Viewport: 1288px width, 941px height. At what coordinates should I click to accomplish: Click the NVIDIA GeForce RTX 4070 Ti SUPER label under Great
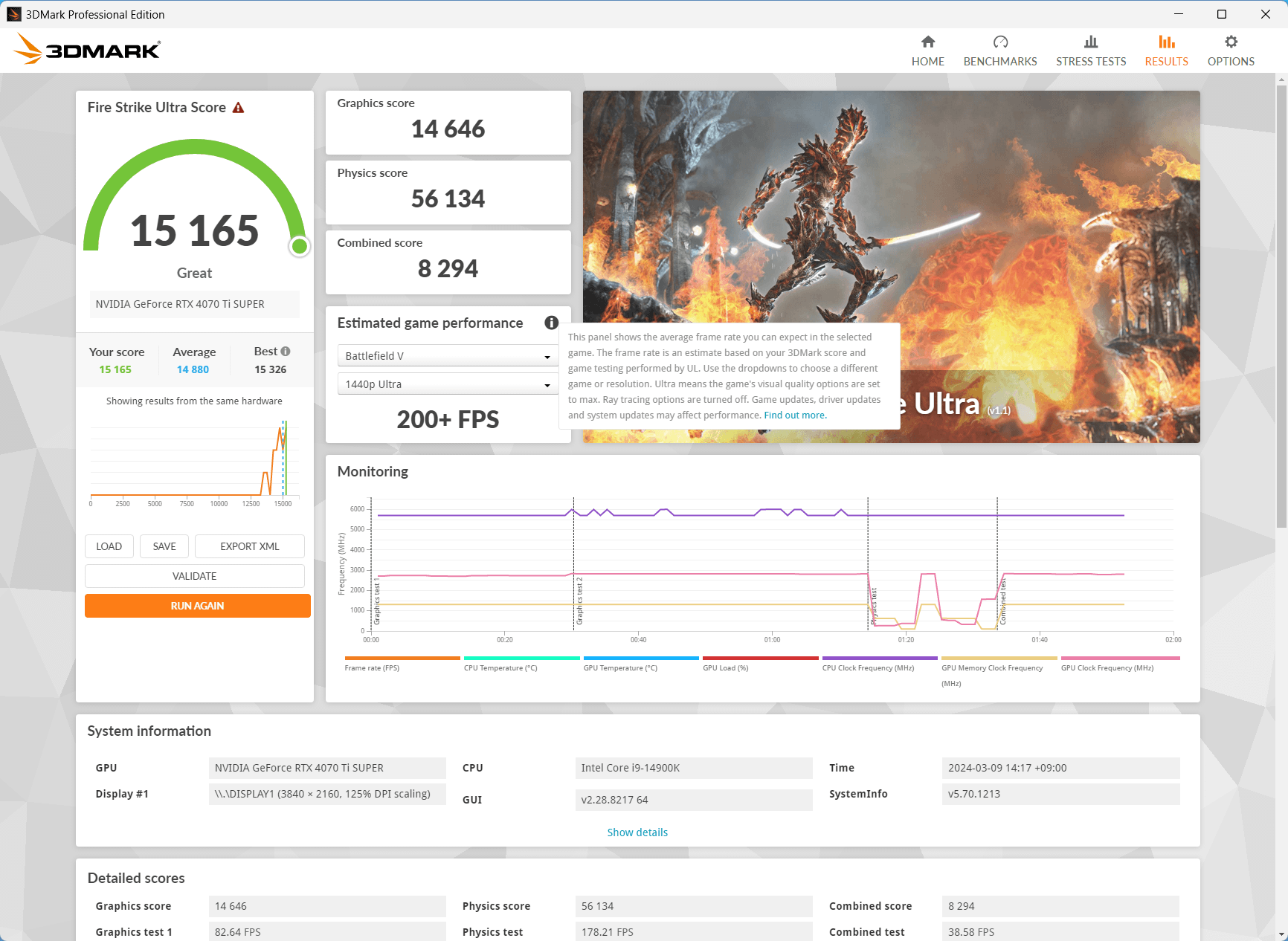click(195, 304)
